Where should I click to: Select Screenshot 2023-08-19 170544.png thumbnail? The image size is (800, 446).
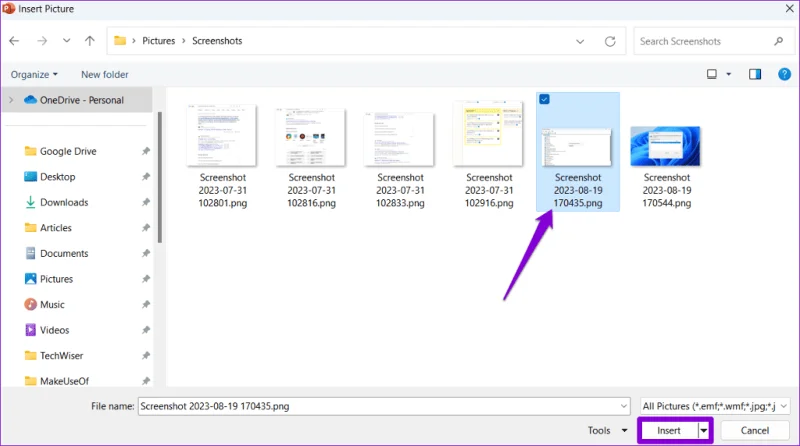click(666, 146)
